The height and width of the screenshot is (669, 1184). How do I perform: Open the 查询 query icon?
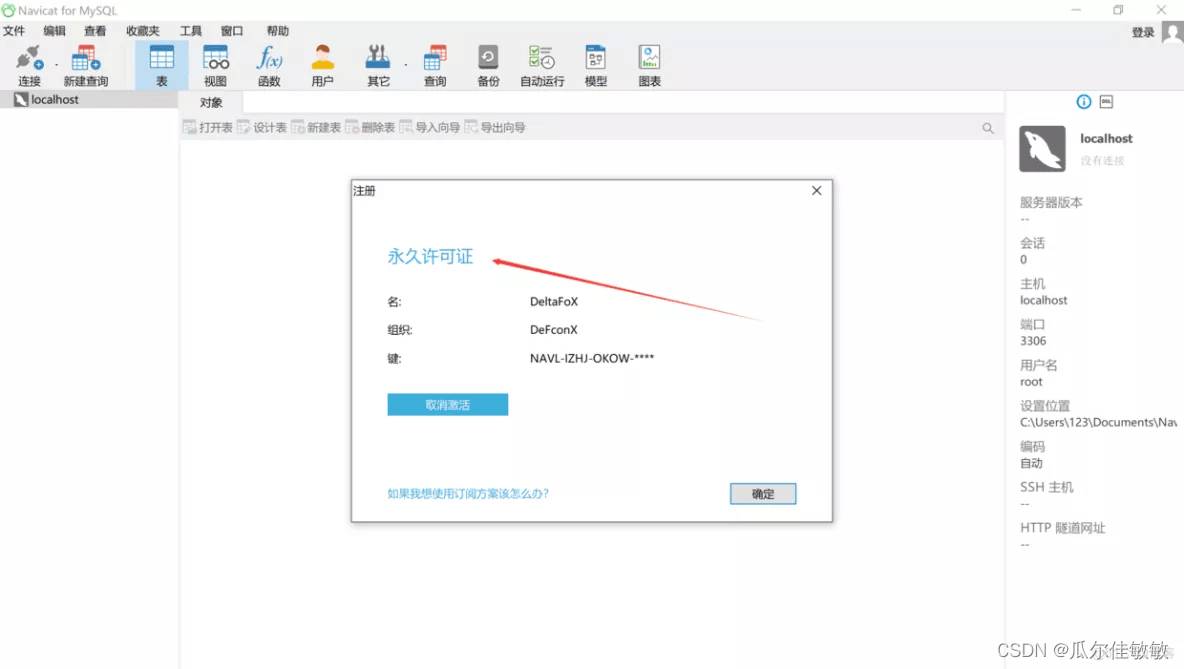(x=434, y=66)
